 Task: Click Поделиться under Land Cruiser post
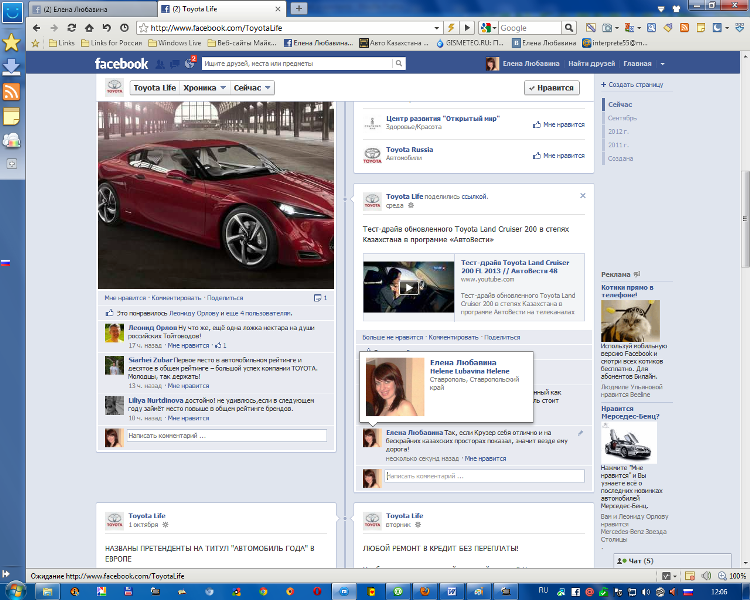click(x=502, y=337)
